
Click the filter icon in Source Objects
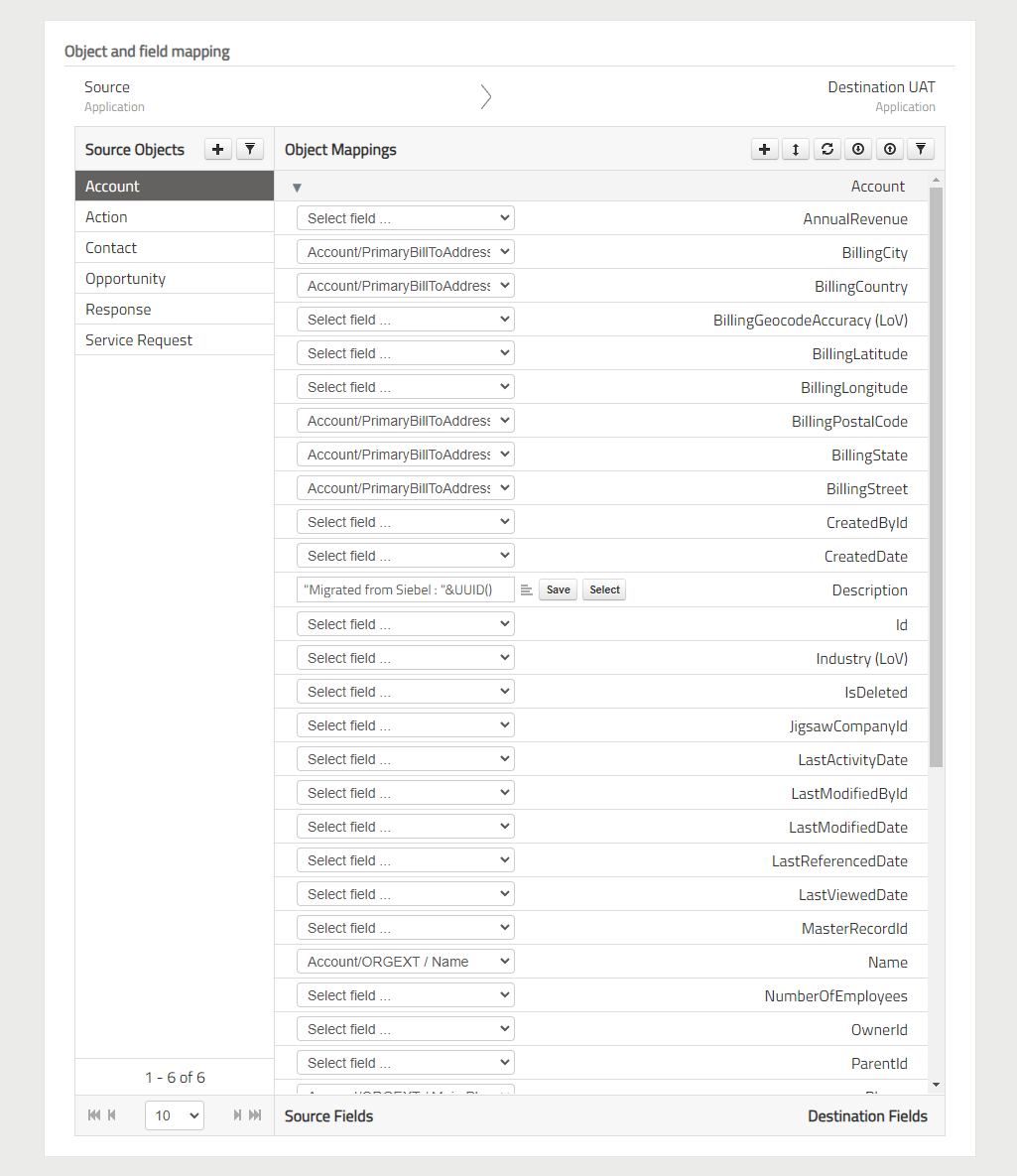250,149
